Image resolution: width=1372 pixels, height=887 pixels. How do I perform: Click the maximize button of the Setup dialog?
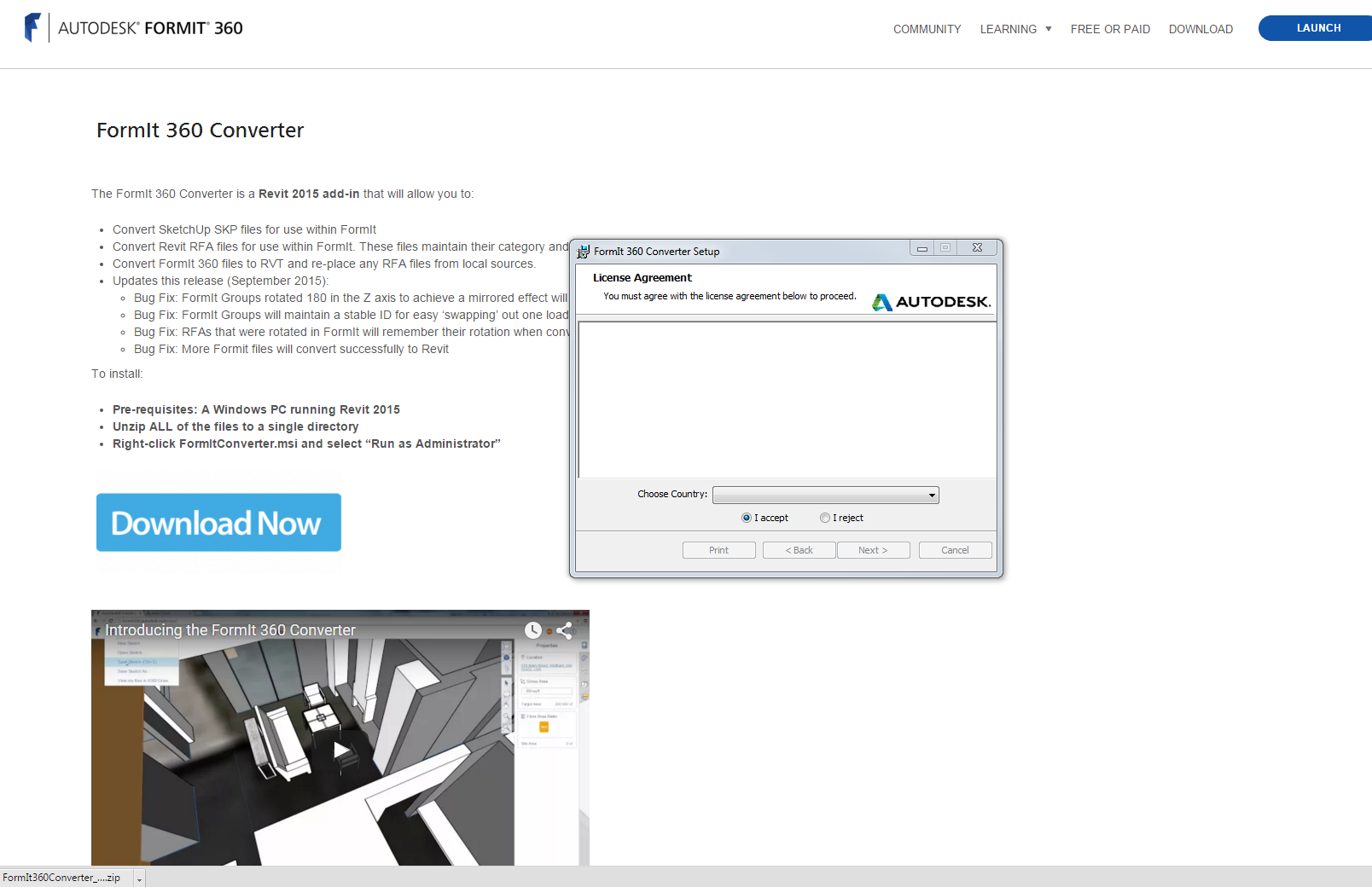pos(945,248)
